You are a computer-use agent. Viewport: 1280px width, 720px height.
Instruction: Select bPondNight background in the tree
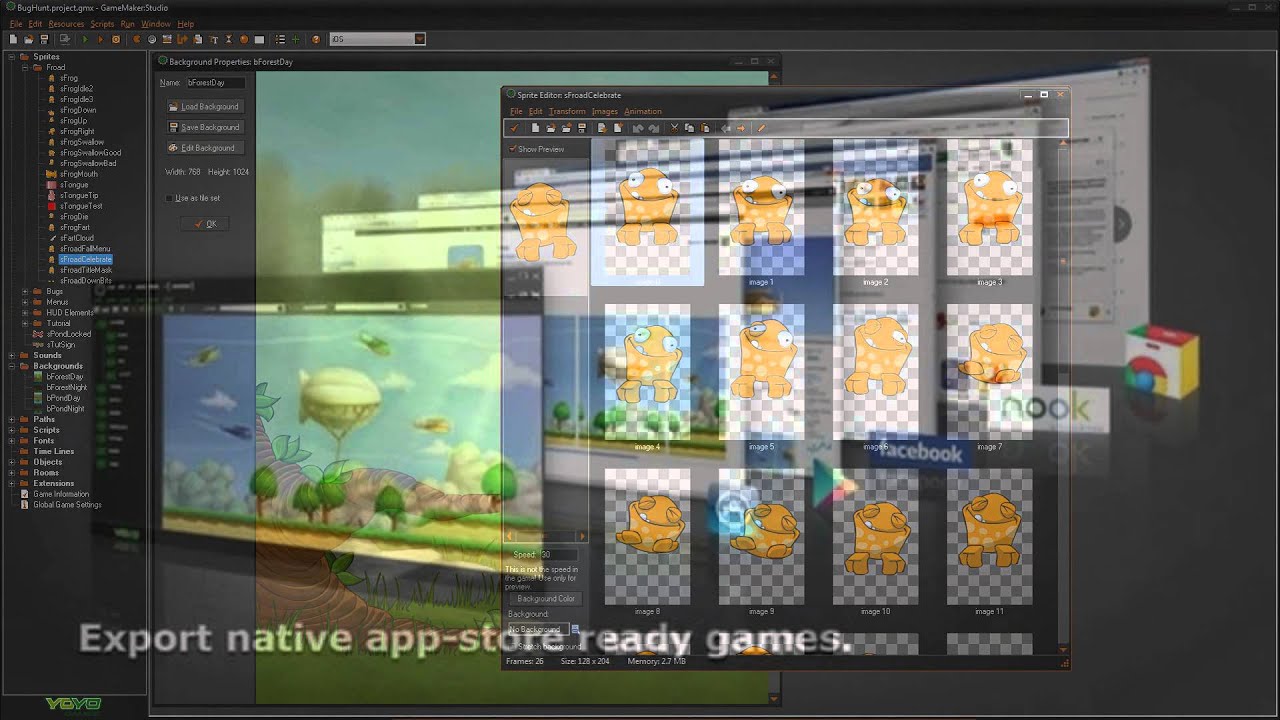pyautogui.click(x=65, y=409)
